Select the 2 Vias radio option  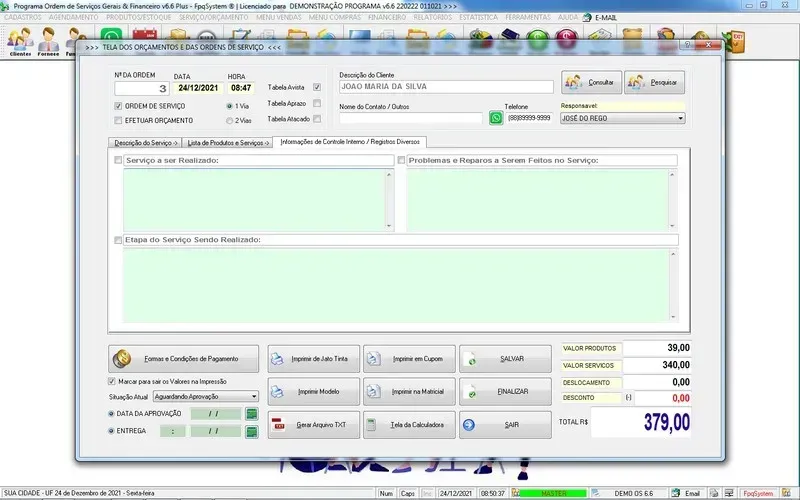(x=230, y=120)
